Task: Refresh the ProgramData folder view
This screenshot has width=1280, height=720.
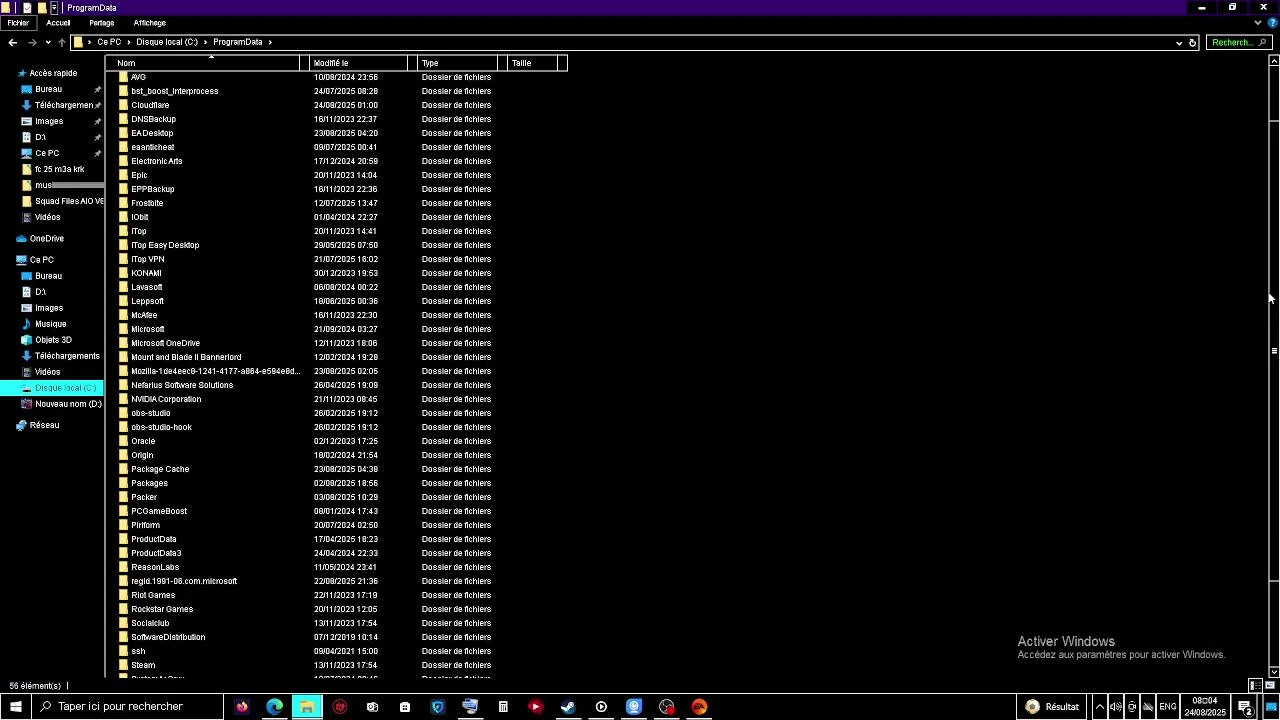Action: [1192, 42]
